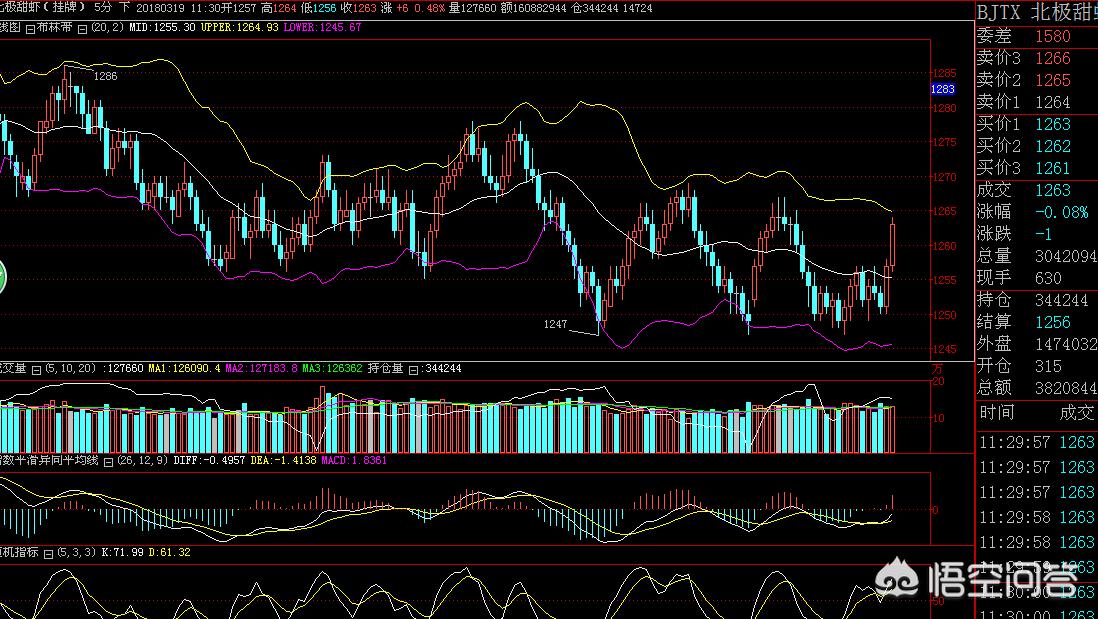Click the 开仓 315 value

[x=1048, y=366]
